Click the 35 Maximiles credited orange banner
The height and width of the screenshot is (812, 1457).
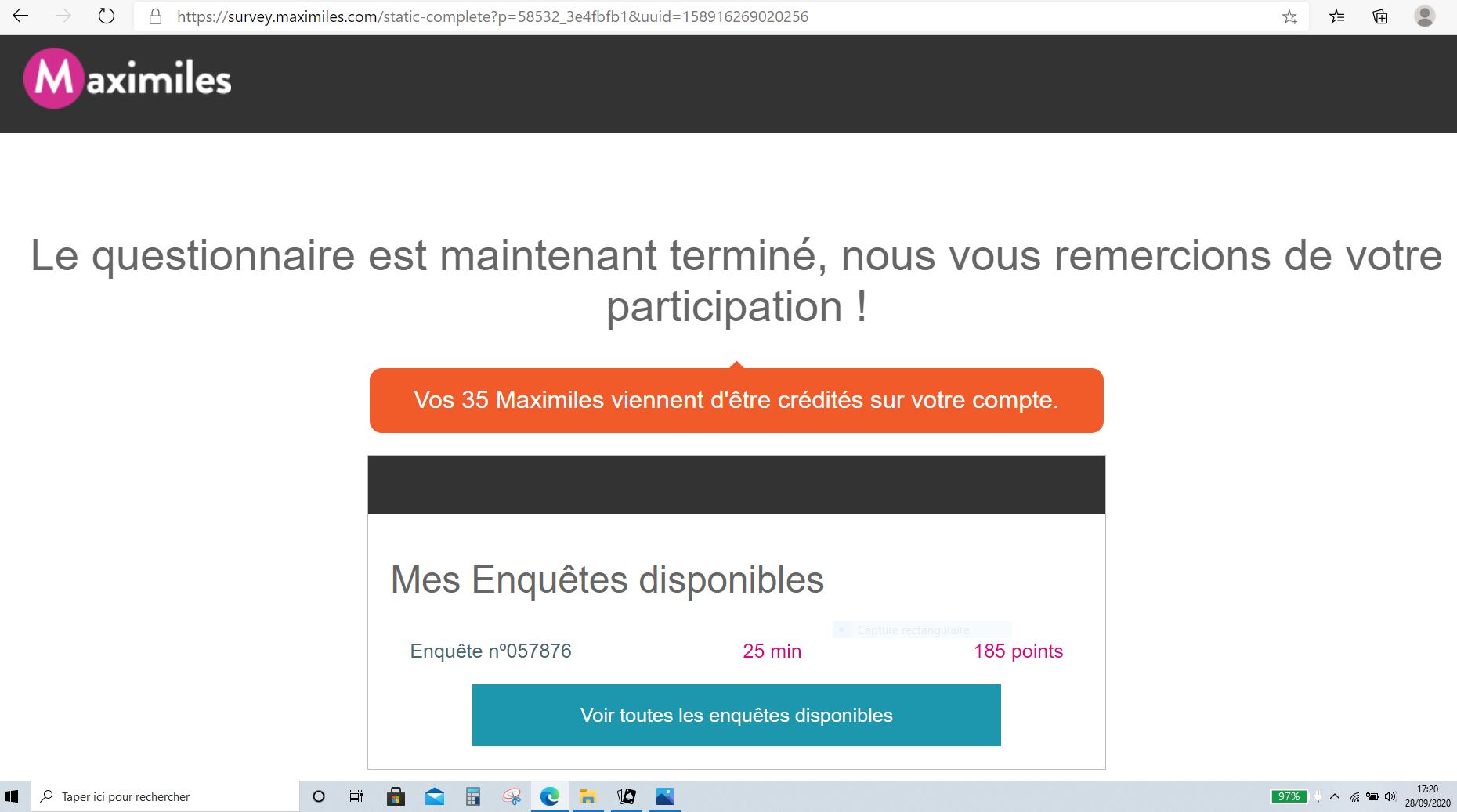coord(736,400)
